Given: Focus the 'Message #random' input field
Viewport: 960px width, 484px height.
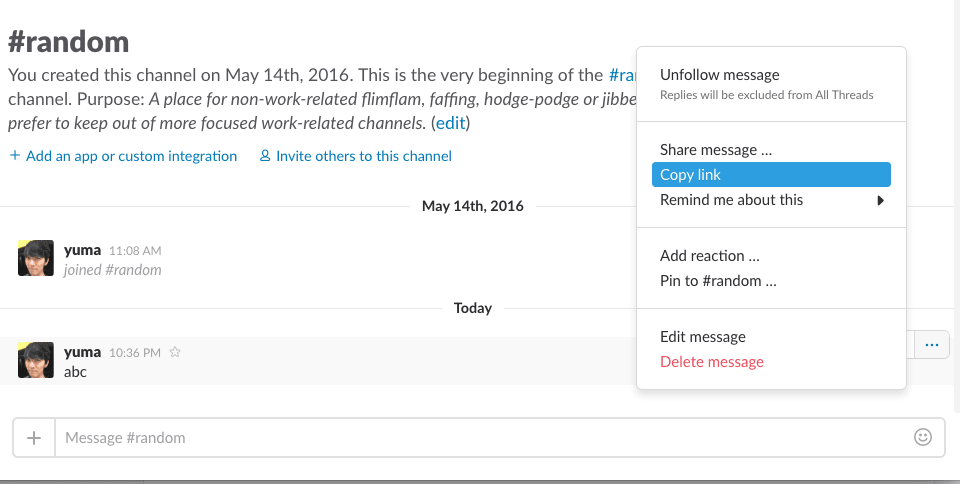Looking at the screenshot, I should [x=480, y=437].
